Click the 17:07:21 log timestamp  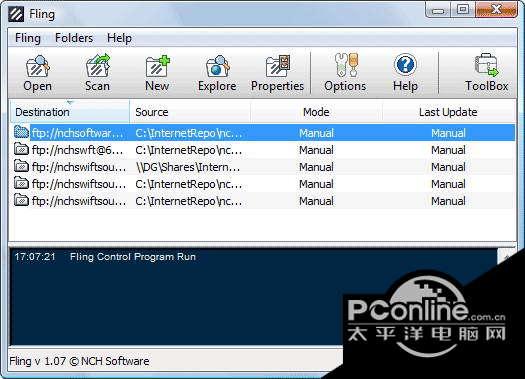coord(35,257)
